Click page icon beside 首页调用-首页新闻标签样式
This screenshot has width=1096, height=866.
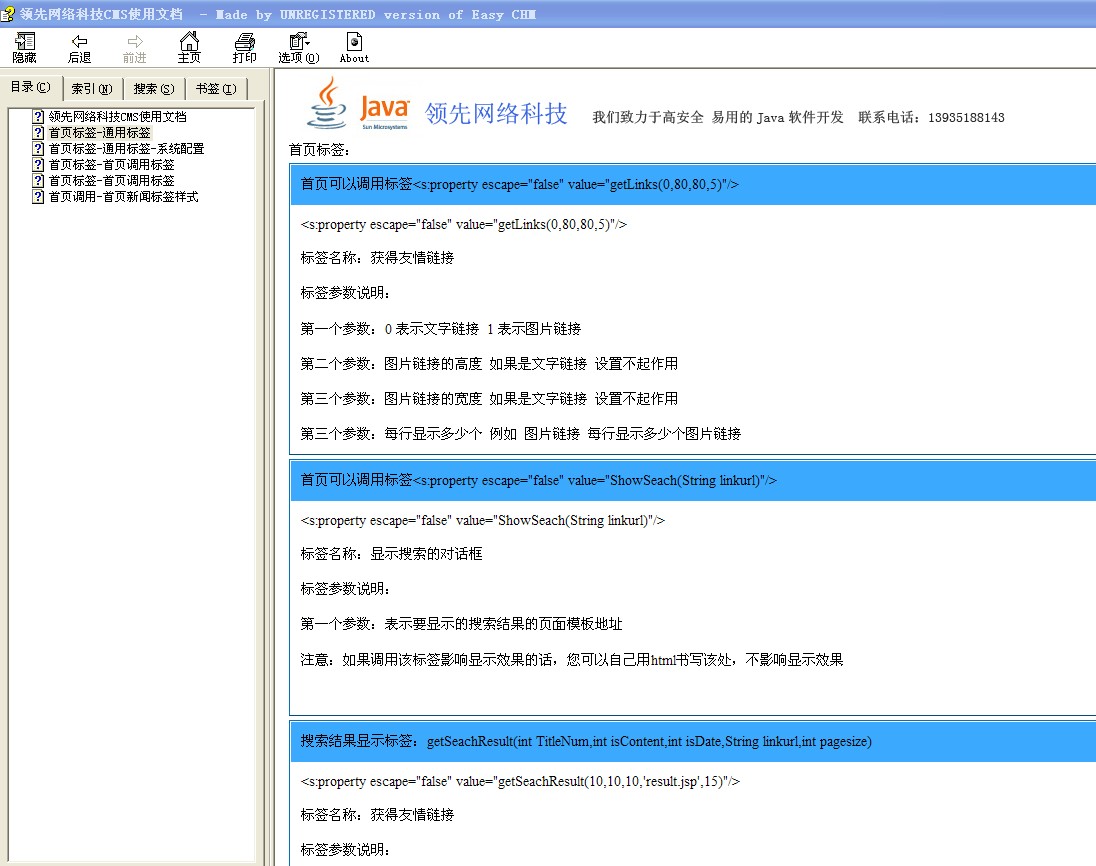point(38,197)
